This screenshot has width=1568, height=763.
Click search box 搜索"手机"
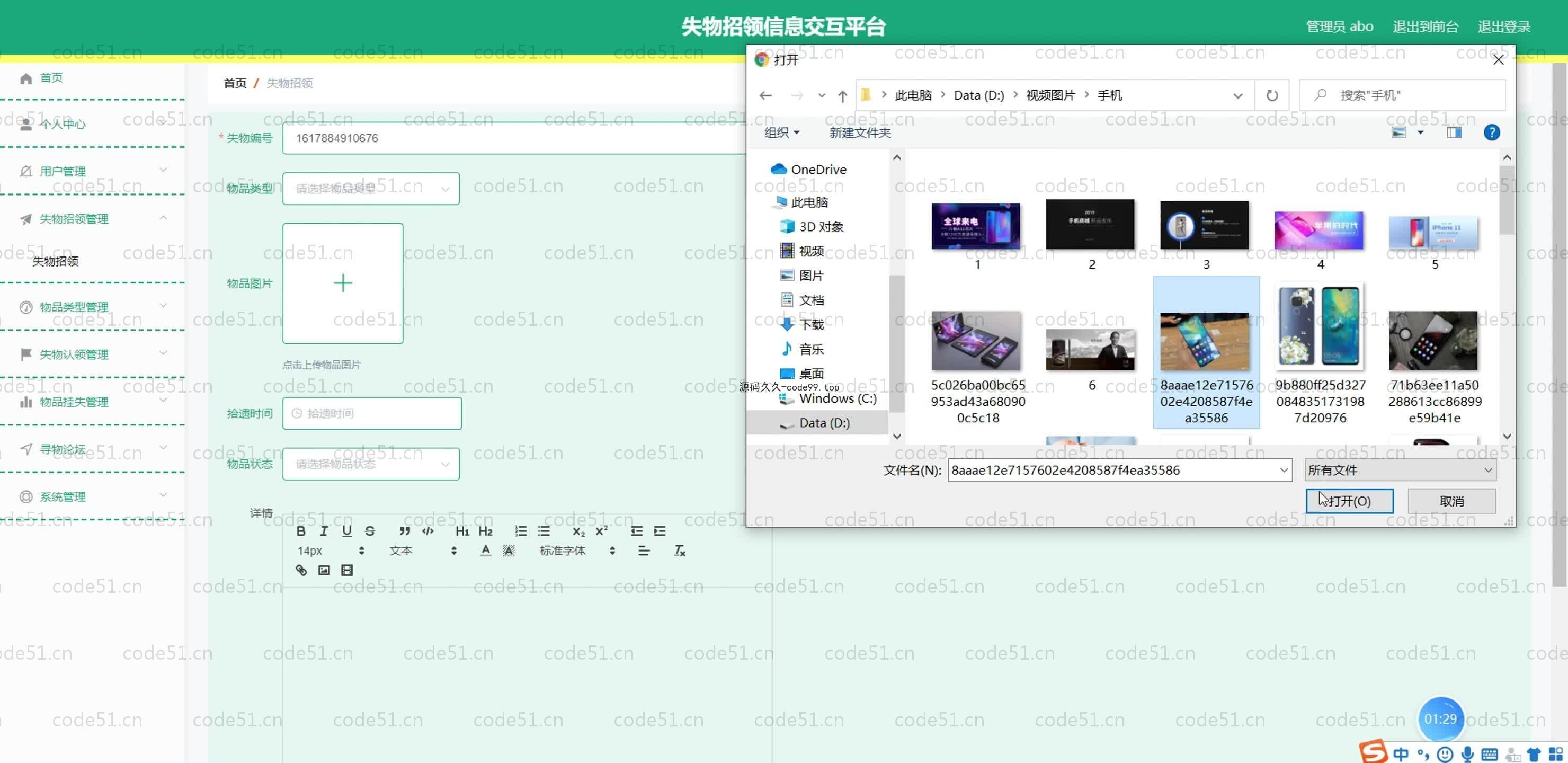1402,95
